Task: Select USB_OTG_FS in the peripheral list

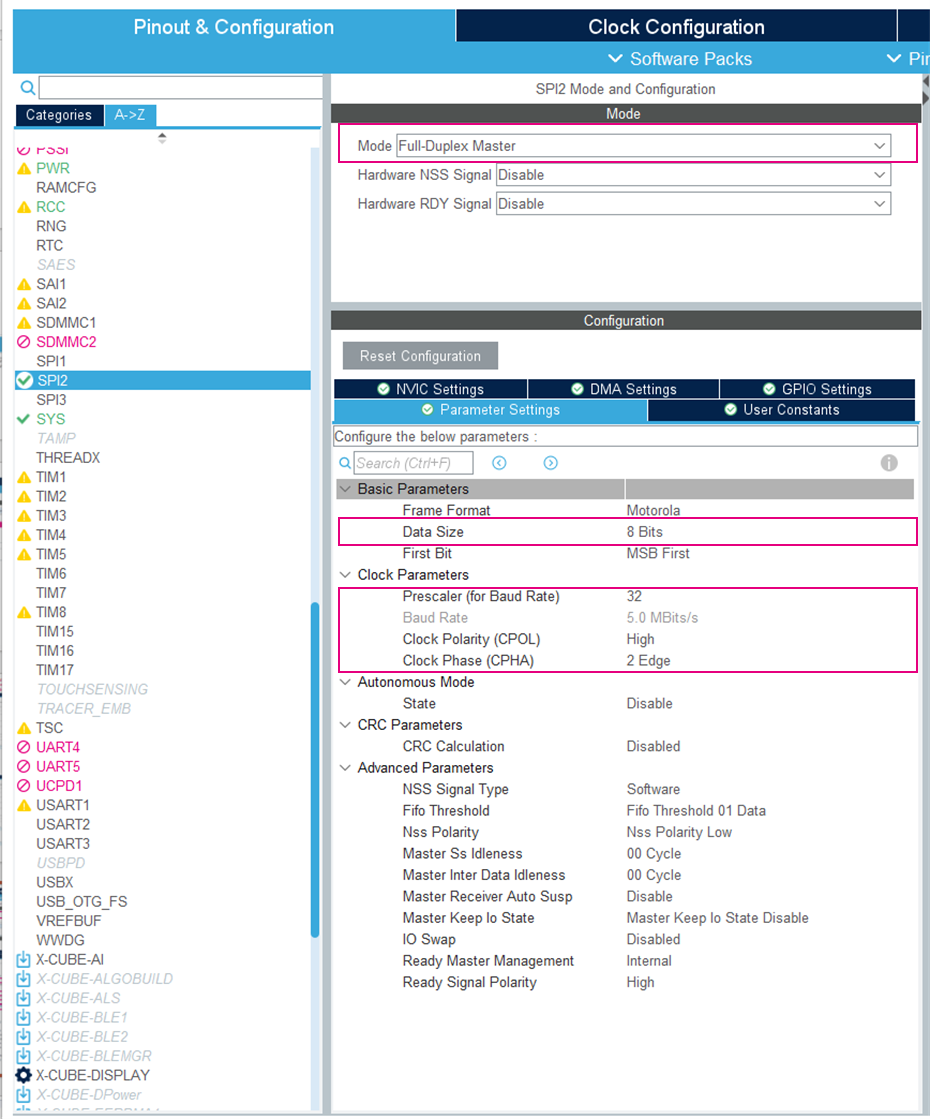Action: (x=81, y=901)
